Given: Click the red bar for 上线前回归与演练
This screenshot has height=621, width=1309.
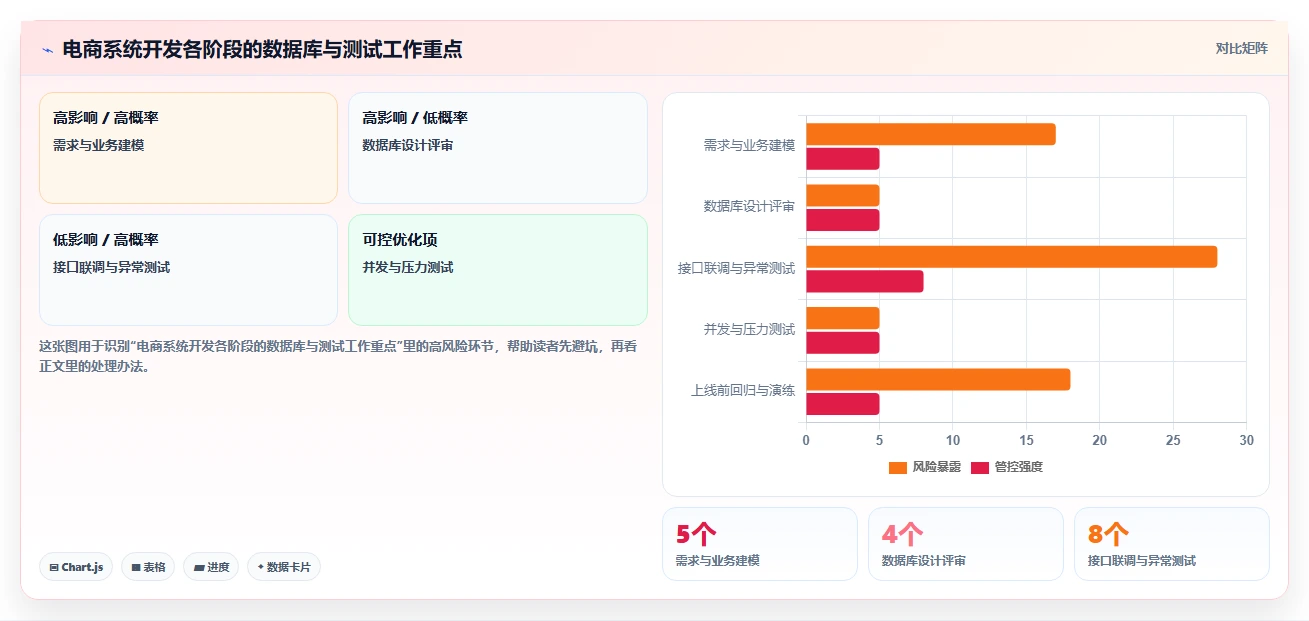Looking at the screenshot, I should click(x=843, y=404).
